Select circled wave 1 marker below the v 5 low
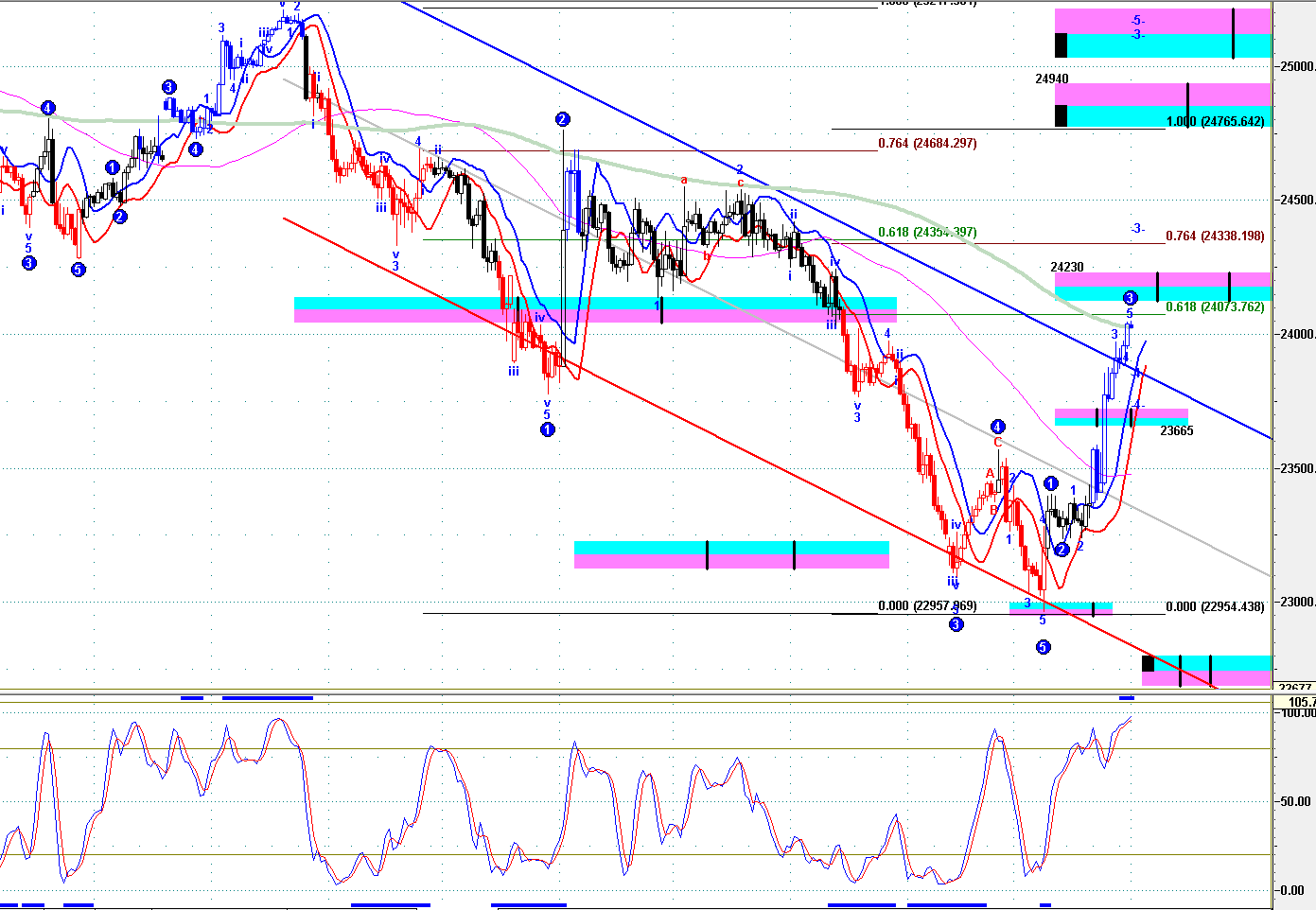 point(547,430)
